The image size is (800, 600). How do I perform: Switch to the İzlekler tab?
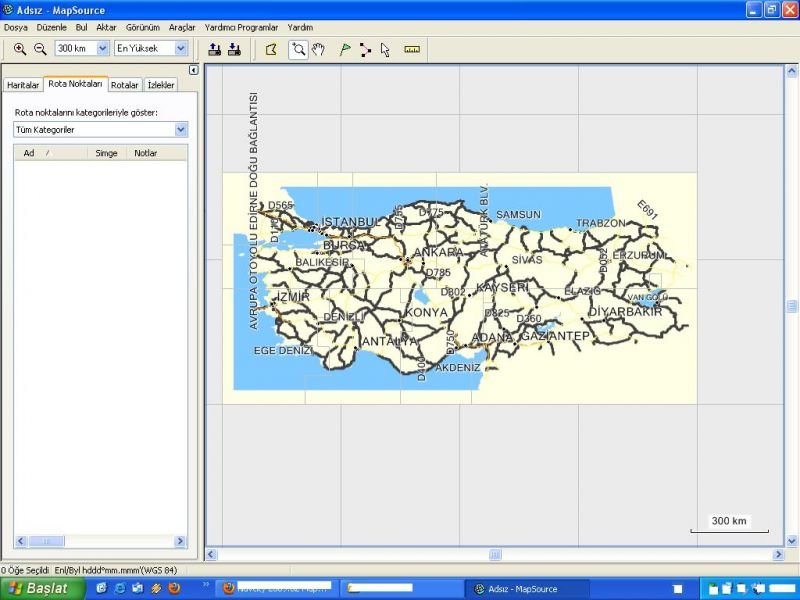click(x=163, y=85)
